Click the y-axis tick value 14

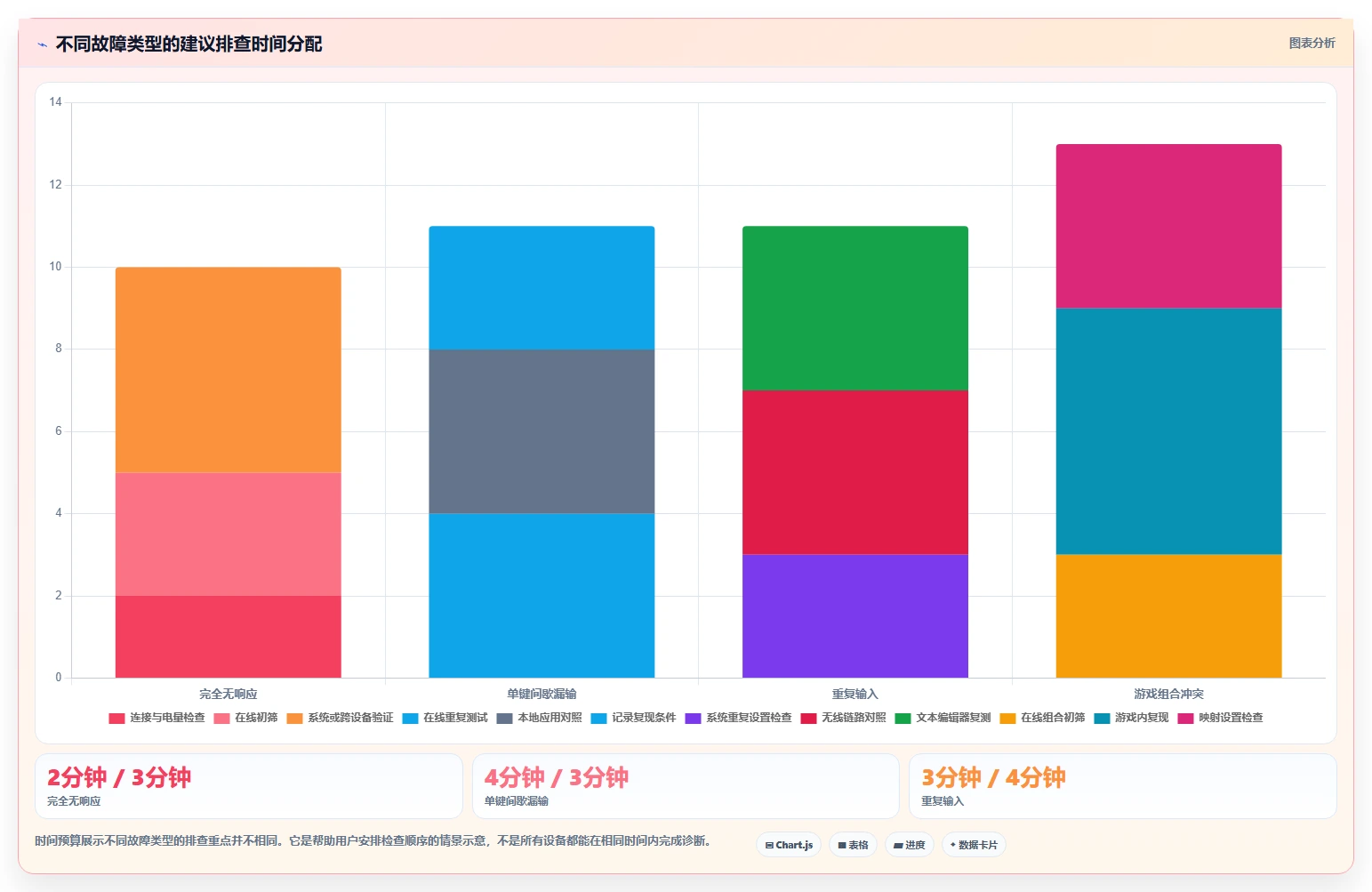[x=56, y=102]
